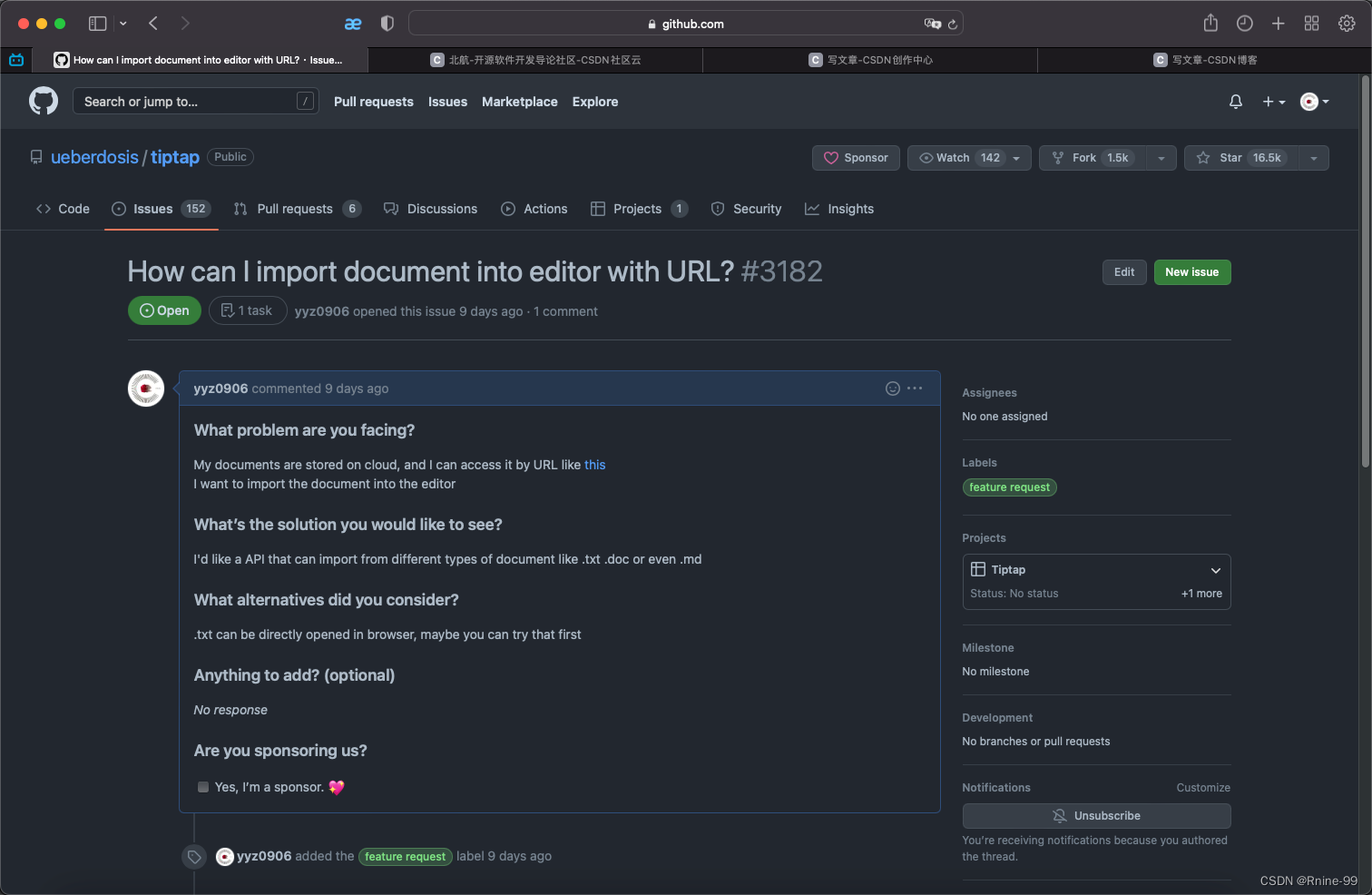The height and width of the screenshot is (895, 1372).
Task: Open yyz0906 profile from issue header
Action: pos(322,311)
